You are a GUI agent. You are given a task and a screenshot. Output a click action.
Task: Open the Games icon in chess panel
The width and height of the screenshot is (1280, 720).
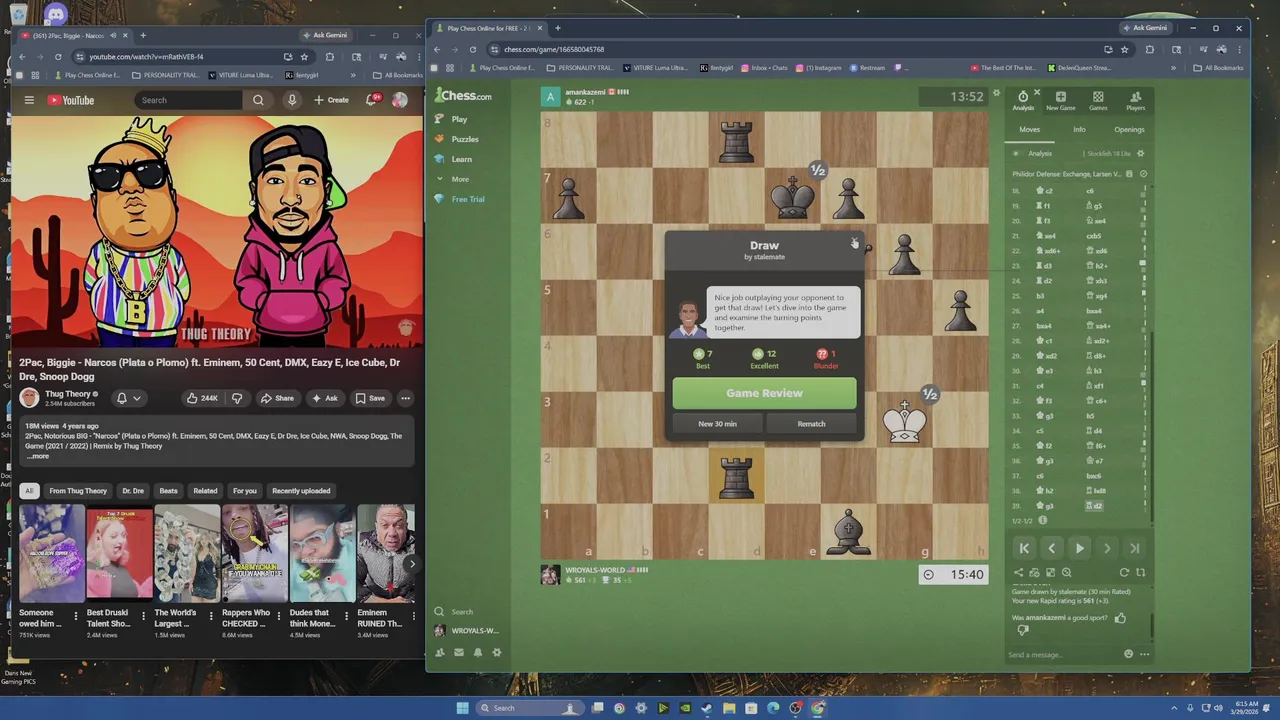pos(1098,101)
